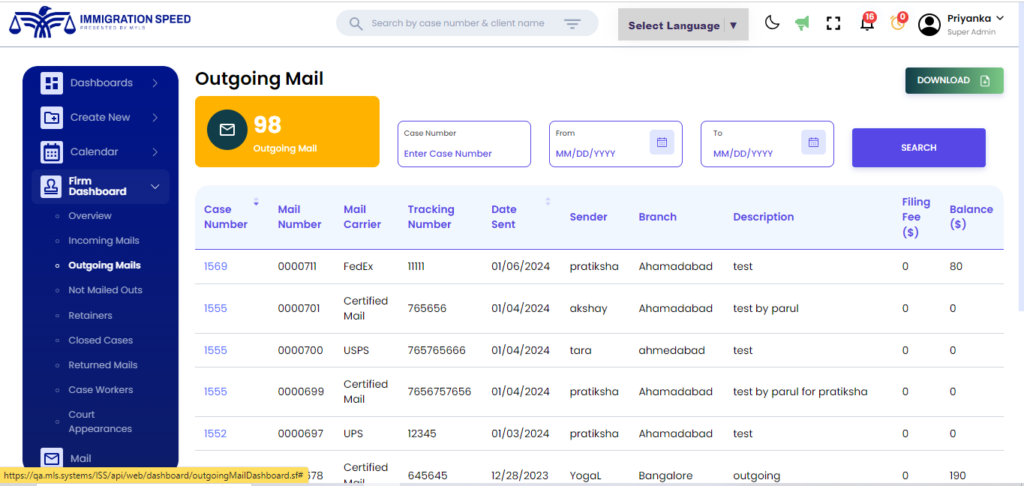
Task: Click the Balance ($) column header
Action: pyautogui.click(x=971, y=217)
